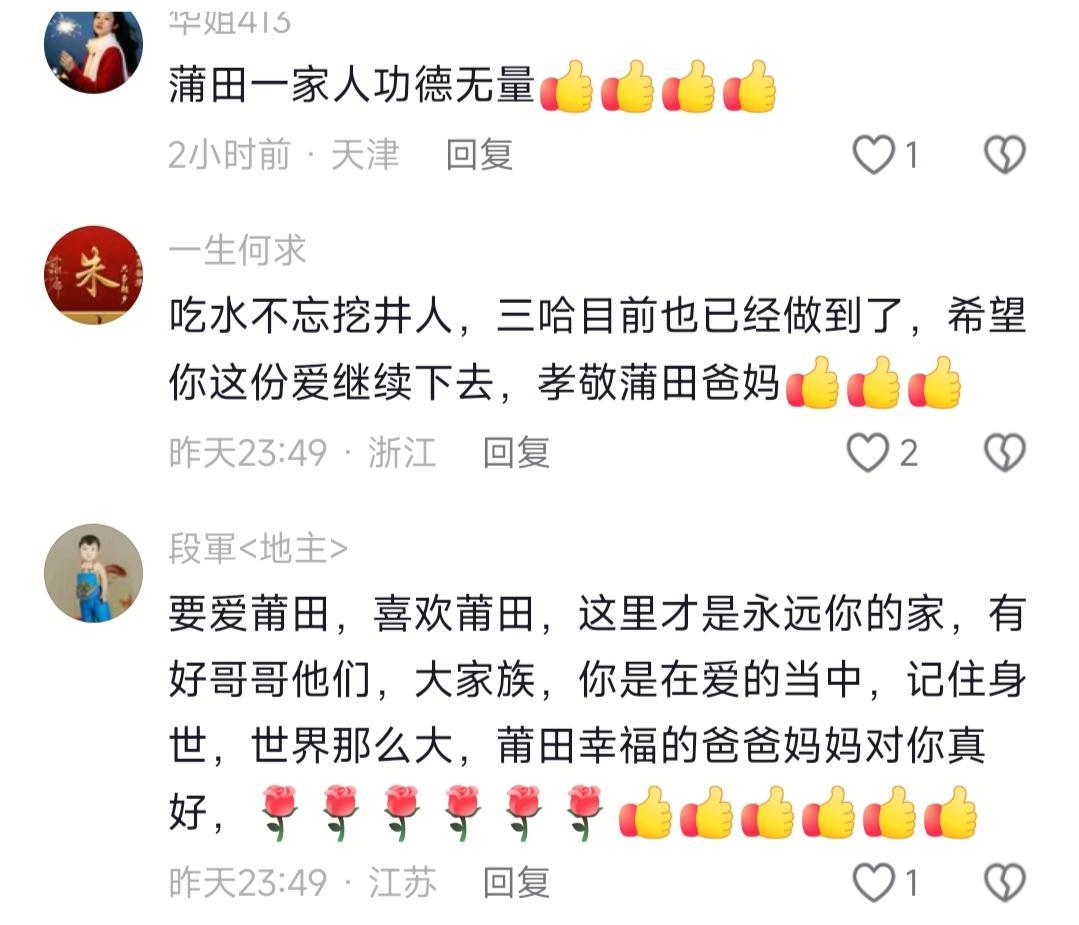Tap the 蒲田一家人功德无量 comment text
The image size is (1079, 925).
pyautogui.click(x=352, y=86)
